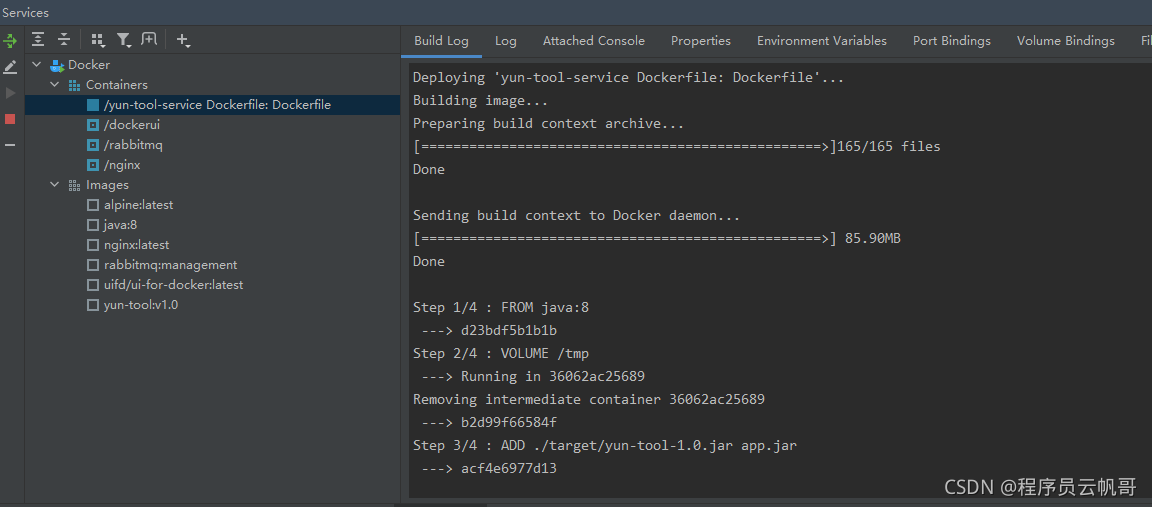Click the plus Add Service icon
The width and height of the screenshot is (1152, 507).
tap(183, 40)
